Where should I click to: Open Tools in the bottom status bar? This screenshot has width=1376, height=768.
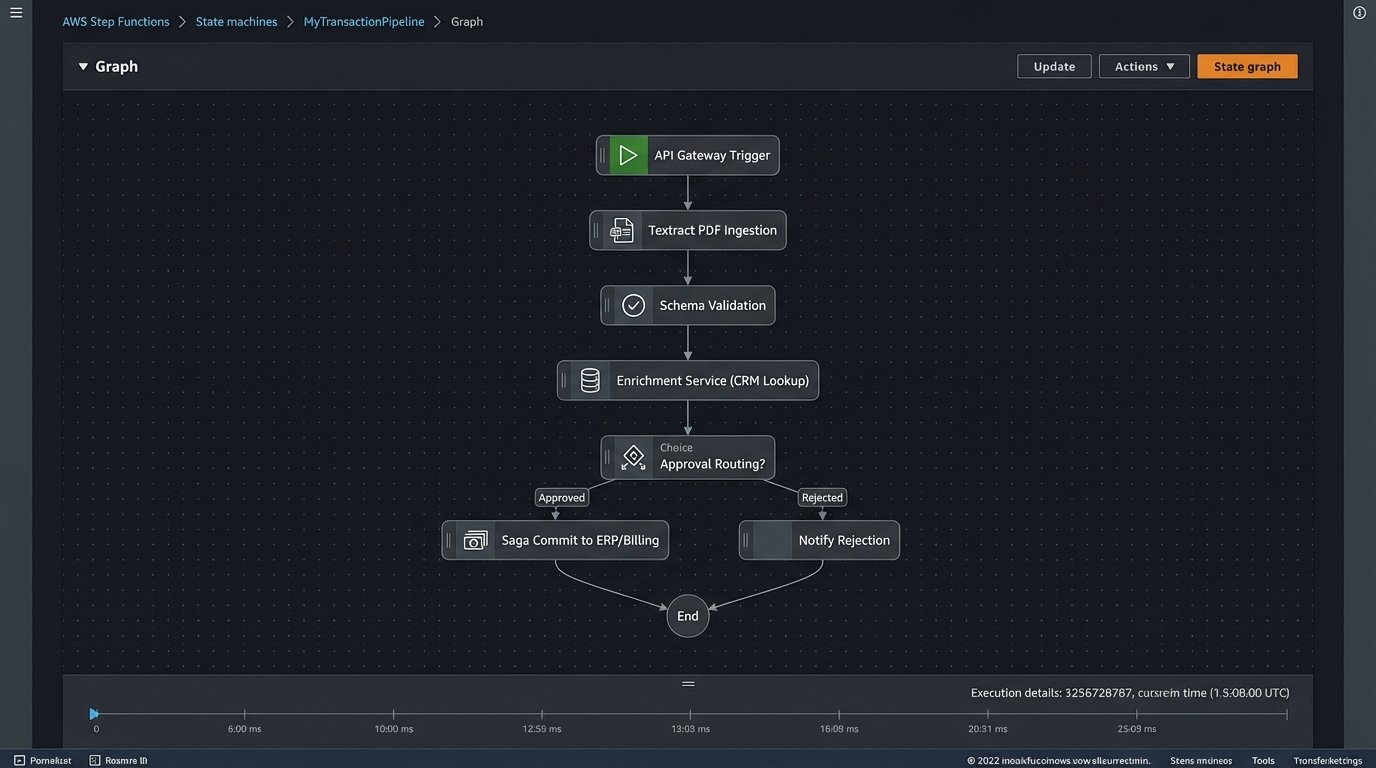1263,761
